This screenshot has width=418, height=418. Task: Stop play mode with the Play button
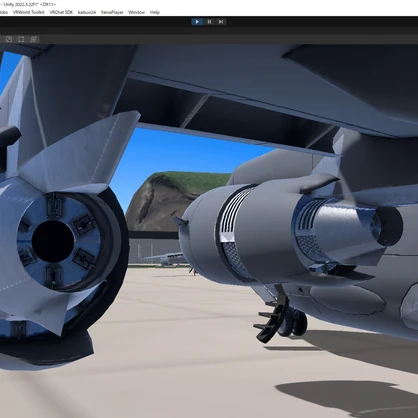[197, 22]
